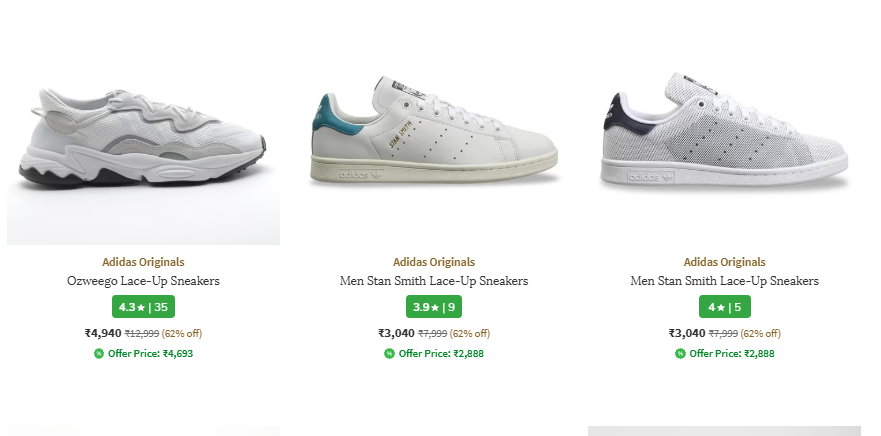Viewport: 881px width, 436px height.
Task: Click the offer icon under the 4-star Stan Smith
Action: [680, 353]
